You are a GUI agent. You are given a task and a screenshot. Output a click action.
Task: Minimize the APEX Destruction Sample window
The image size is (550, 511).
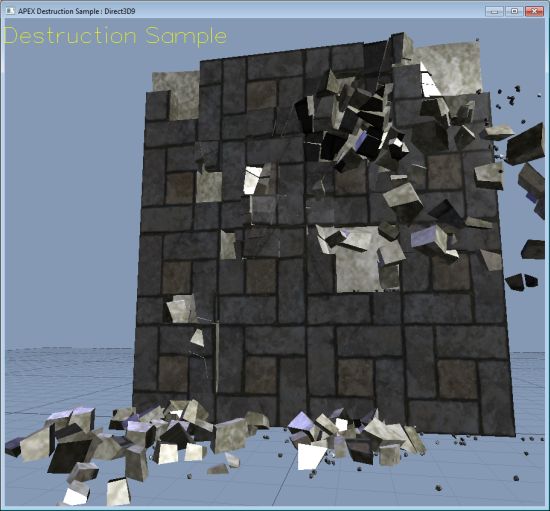pyautogui.click(x=495, y=11)
